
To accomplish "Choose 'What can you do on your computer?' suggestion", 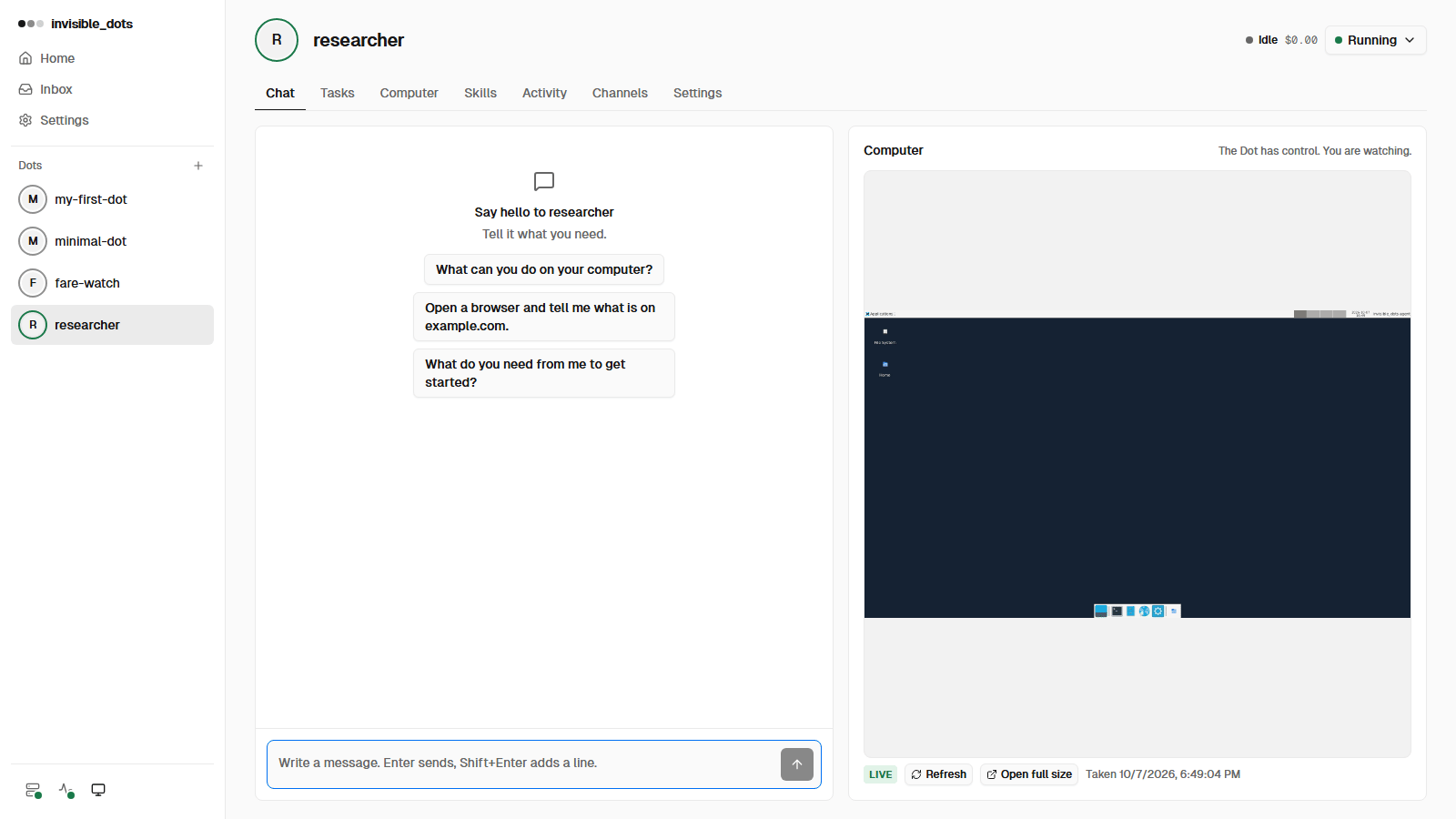I will pyautogui.click(x=544, y=269).
